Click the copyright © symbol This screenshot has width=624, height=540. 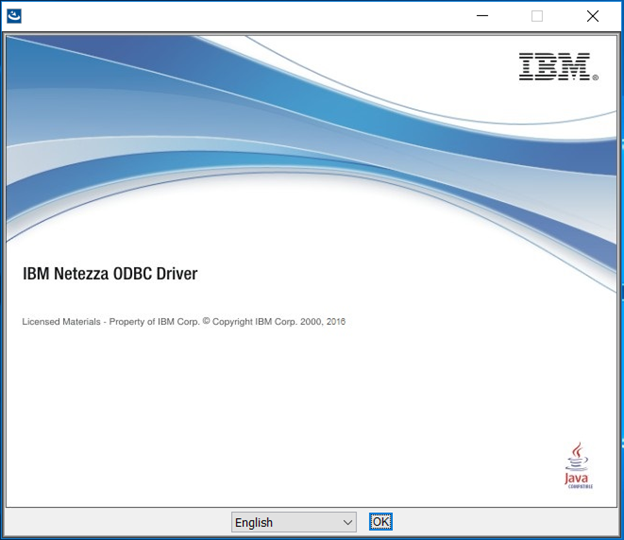[206, 321]
